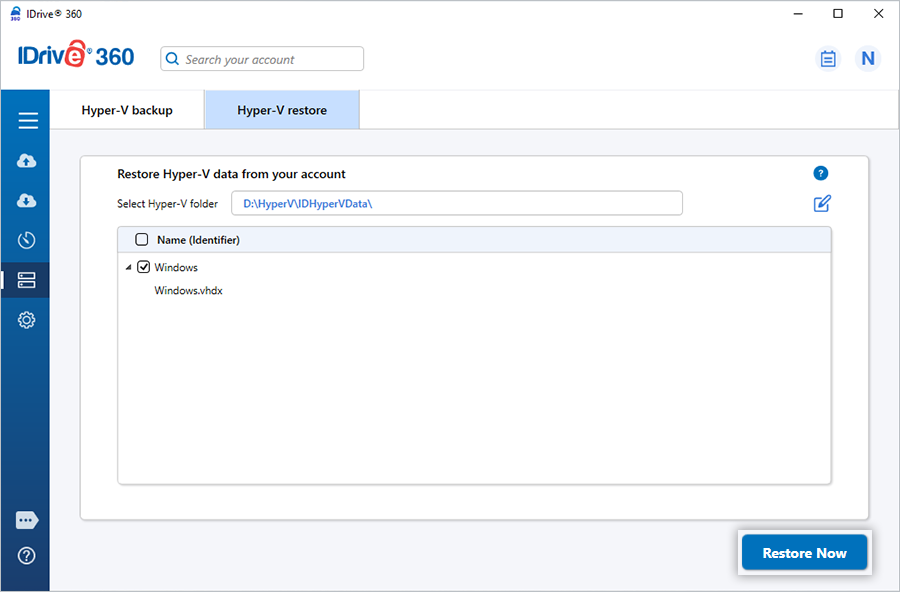Viewport: 900px width, 592px height.
Task: Open the N profile avatar
Action: point(867,59)
